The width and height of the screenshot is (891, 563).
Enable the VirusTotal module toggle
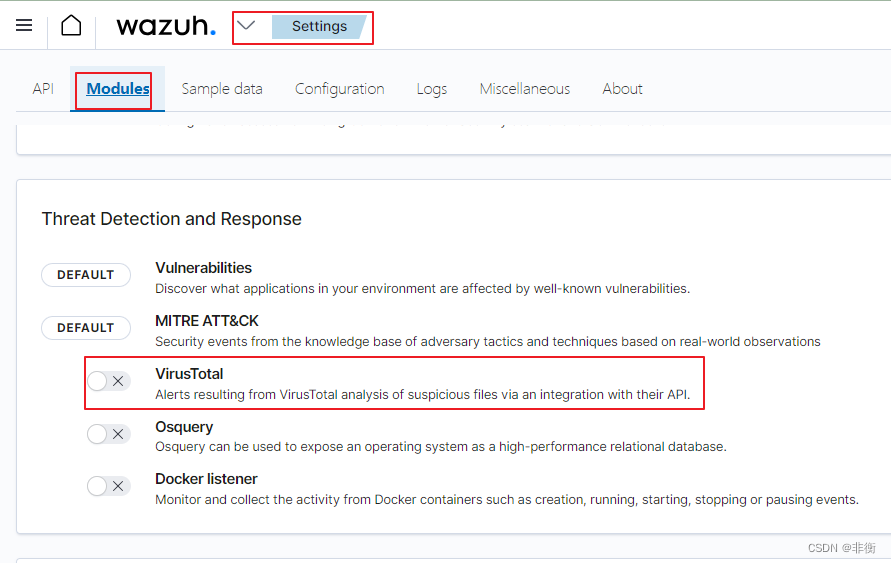point(109,381)
